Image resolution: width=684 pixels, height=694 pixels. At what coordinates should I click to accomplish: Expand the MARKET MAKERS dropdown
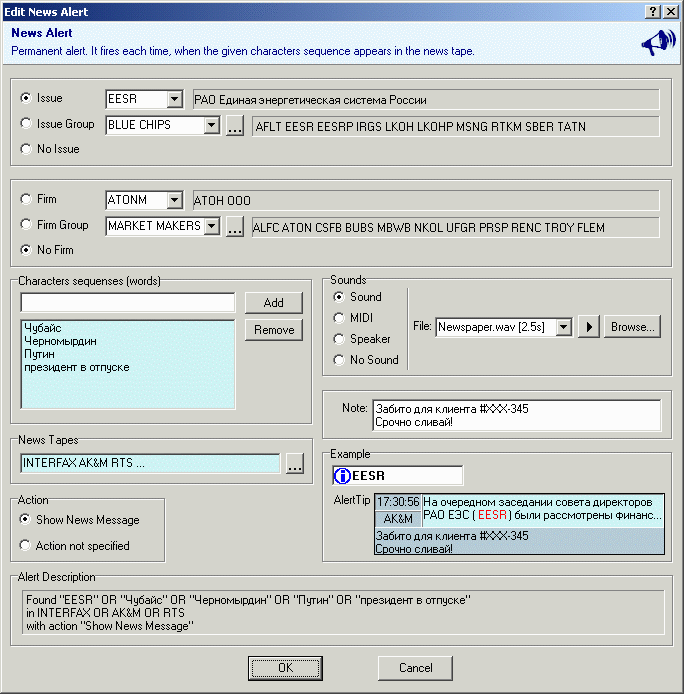212,227
